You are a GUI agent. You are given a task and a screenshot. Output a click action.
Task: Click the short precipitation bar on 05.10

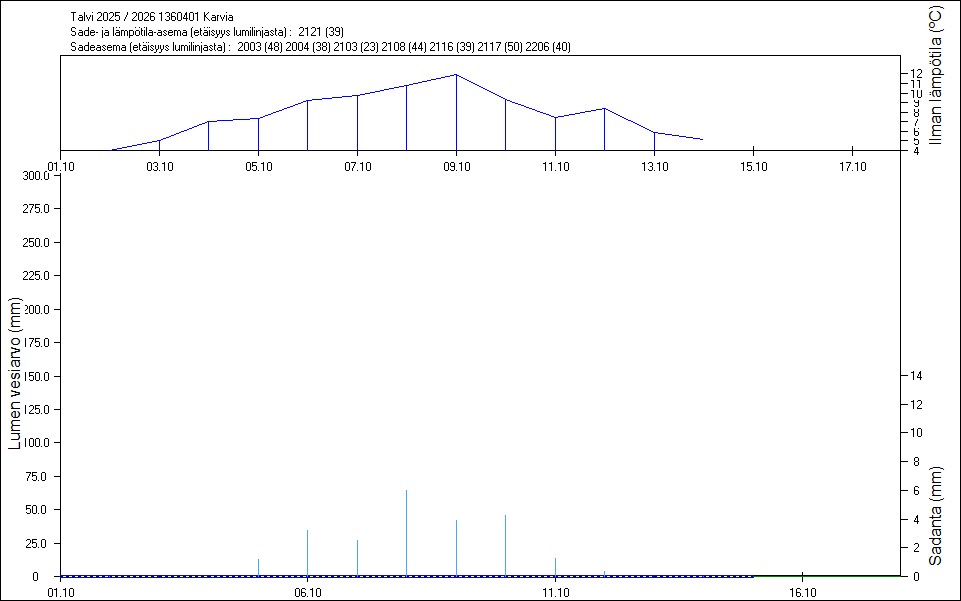click(x=258, y=567)
